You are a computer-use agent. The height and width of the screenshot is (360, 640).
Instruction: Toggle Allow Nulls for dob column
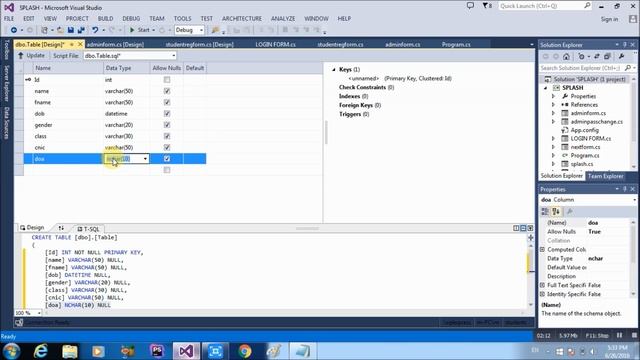(x=167, y=113)
